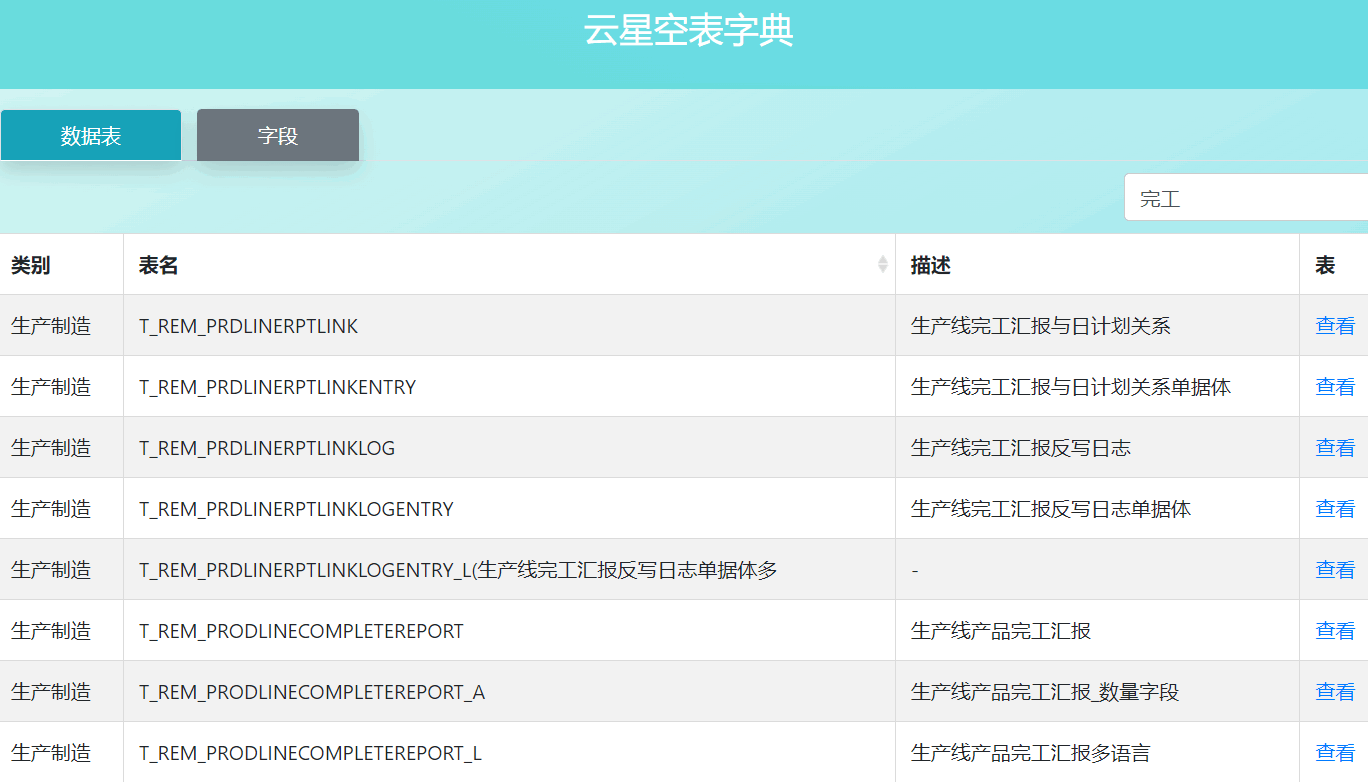View T_REM_PRODLINECOMPLETEREPORT_L via its 查看 link
This screenshot has height=782, width=1368.
pyautogui.click(x=1335, y=753)
